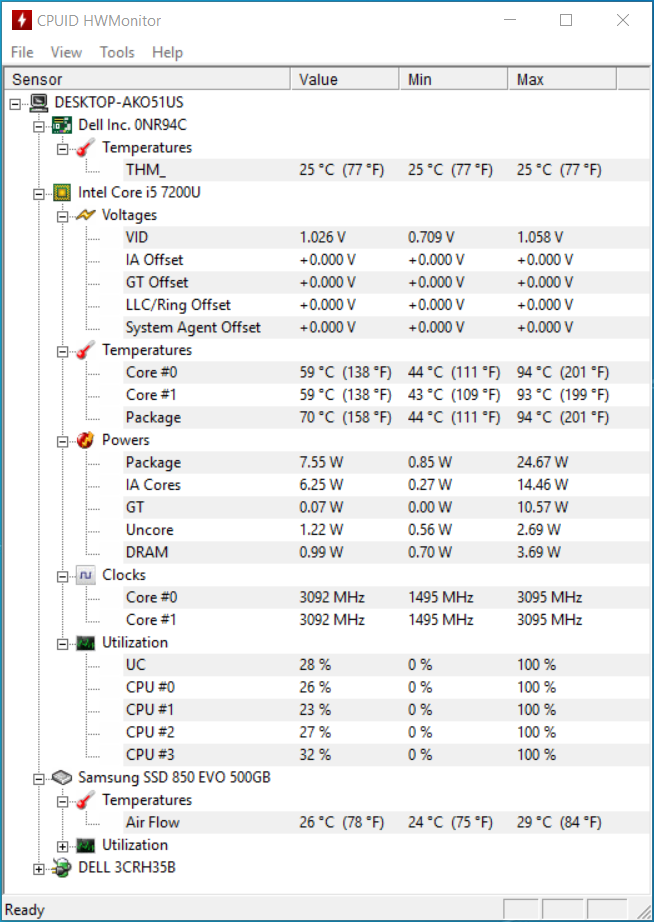Click the Intel Core i5 7200U chip icon

tap(62, 193)
